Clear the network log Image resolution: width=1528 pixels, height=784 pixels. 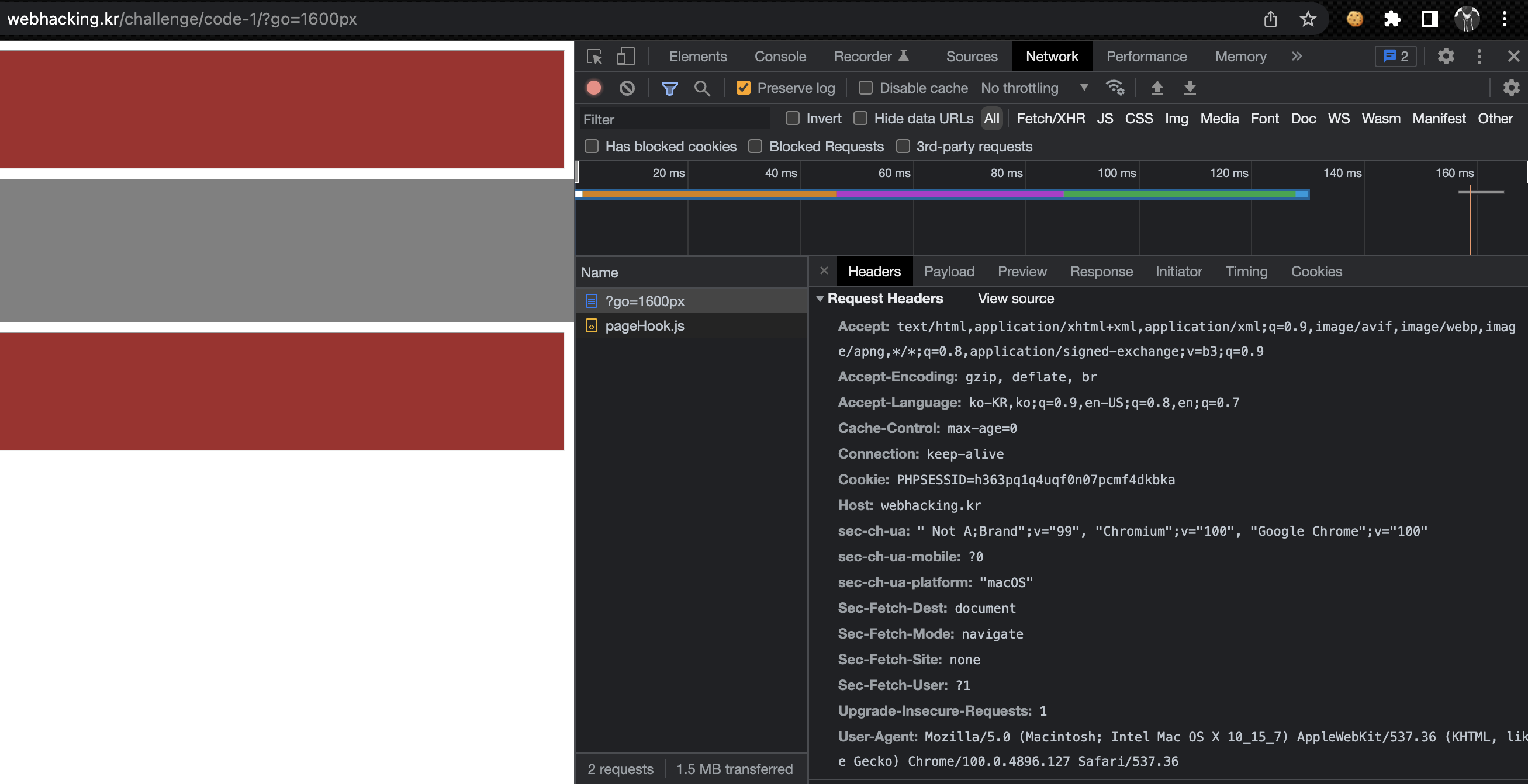[x=627, y=88]
